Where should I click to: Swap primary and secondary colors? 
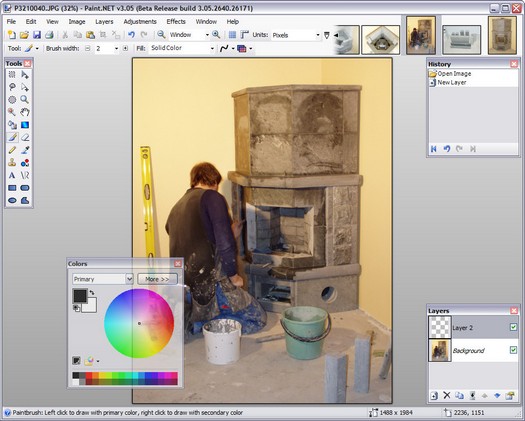click(x=92, y=292)
